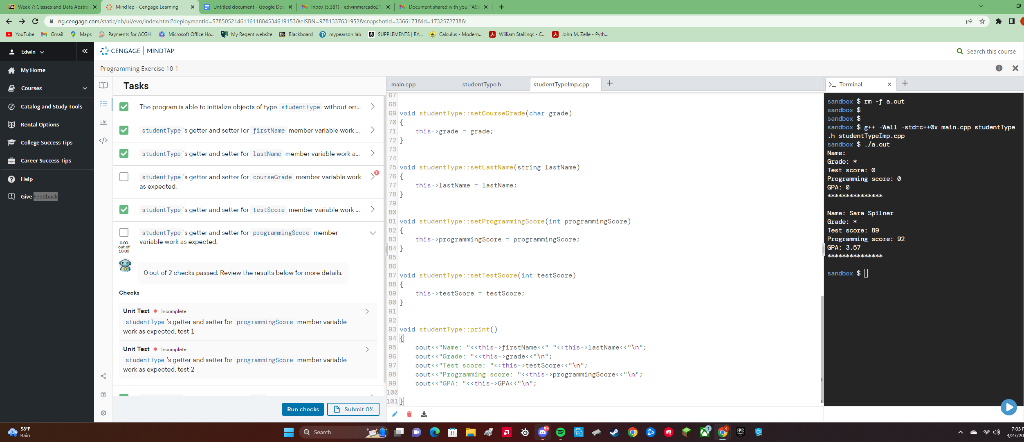Open the settings gear in lower left rail

pyautogui.click(x=106, y=412)
